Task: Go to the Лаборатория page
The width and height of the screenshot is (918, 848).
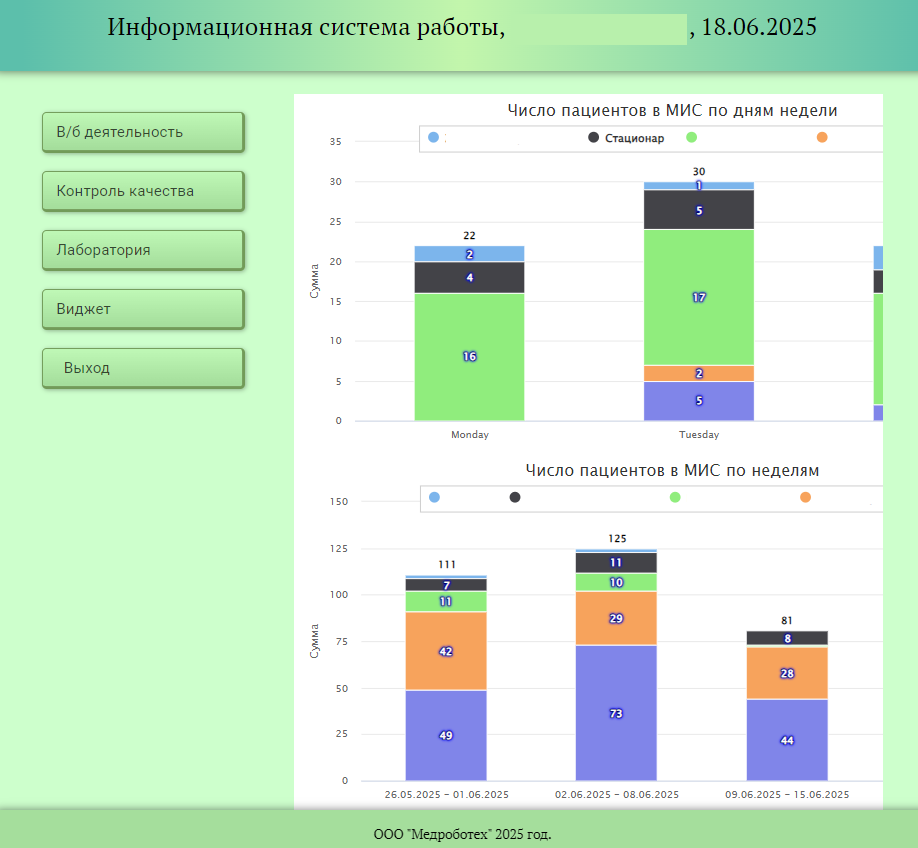Action: click(x=143, y=250)
